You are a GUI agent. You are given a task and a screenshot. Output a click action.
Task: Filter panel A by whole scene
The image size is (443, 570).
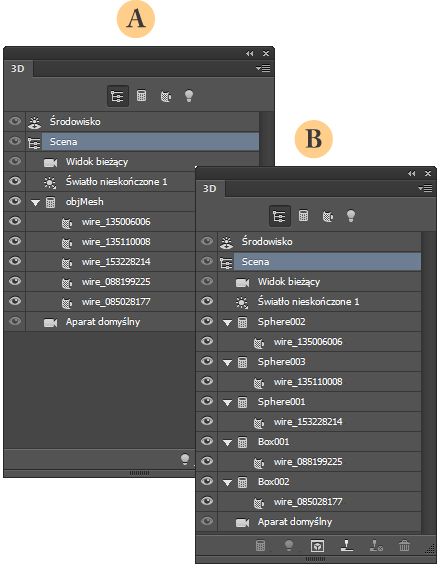117,96
